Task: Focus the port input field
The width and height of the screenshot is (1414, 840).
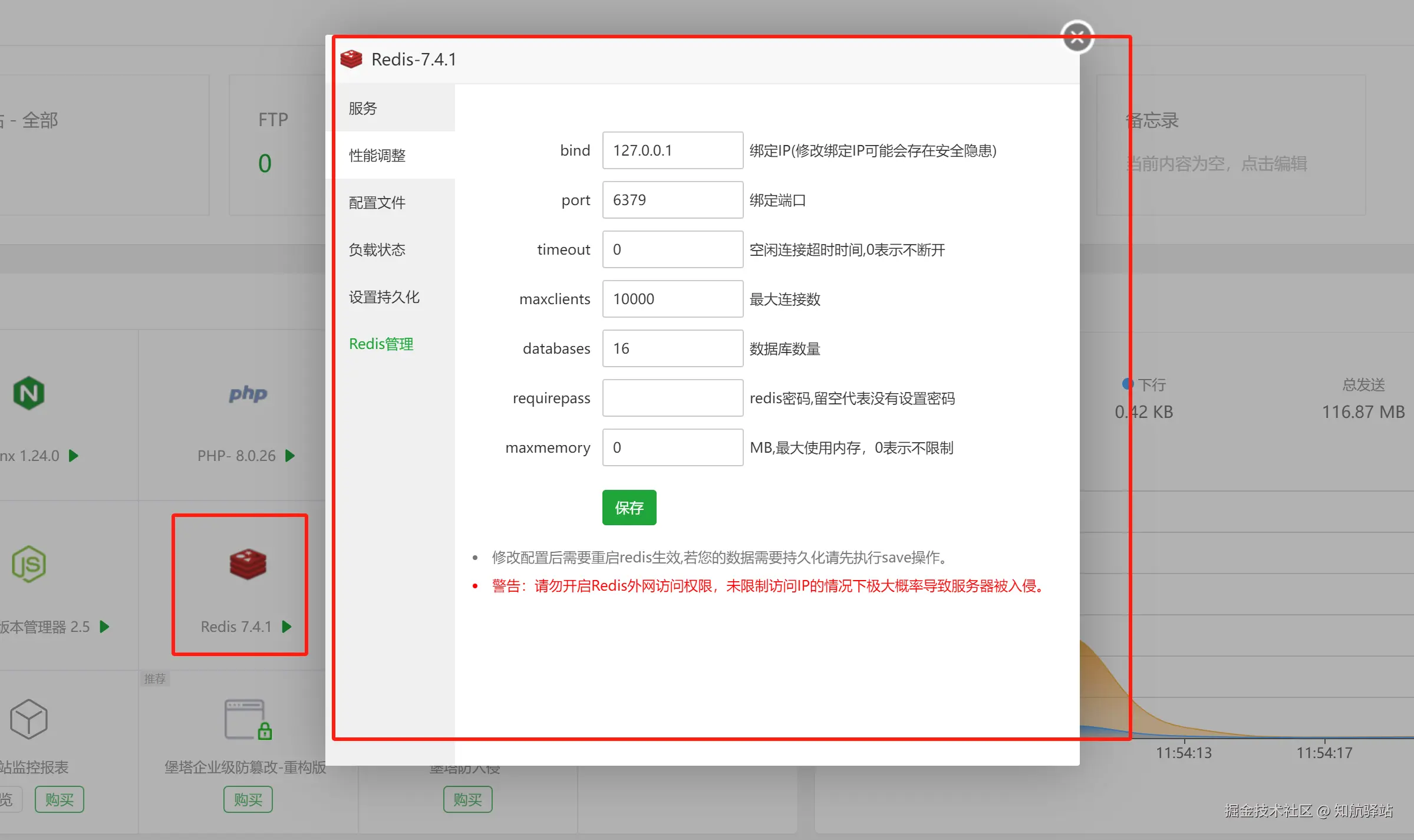Action: (x=673, y=200)
